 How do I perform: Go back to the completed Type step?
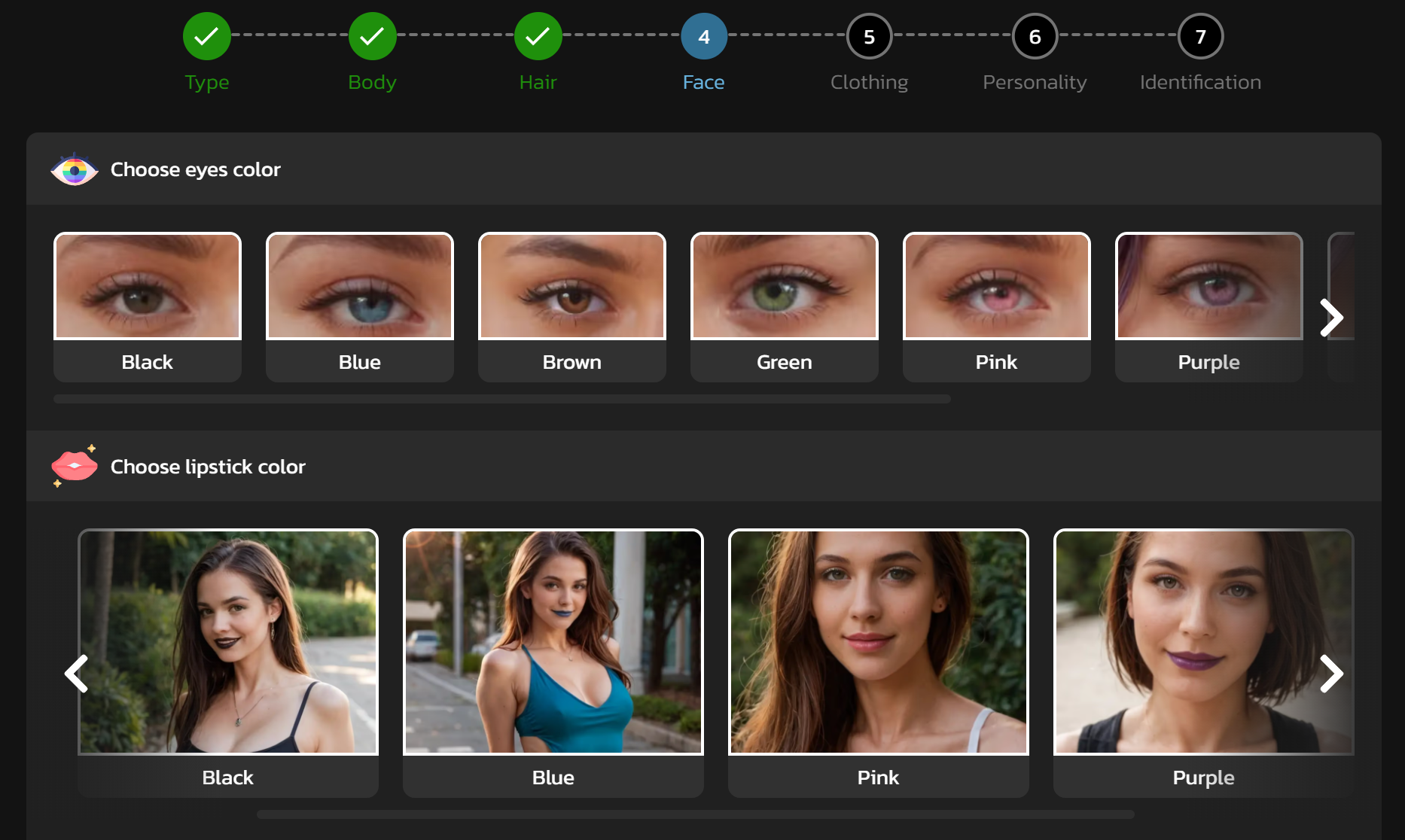tap(206, 36)
